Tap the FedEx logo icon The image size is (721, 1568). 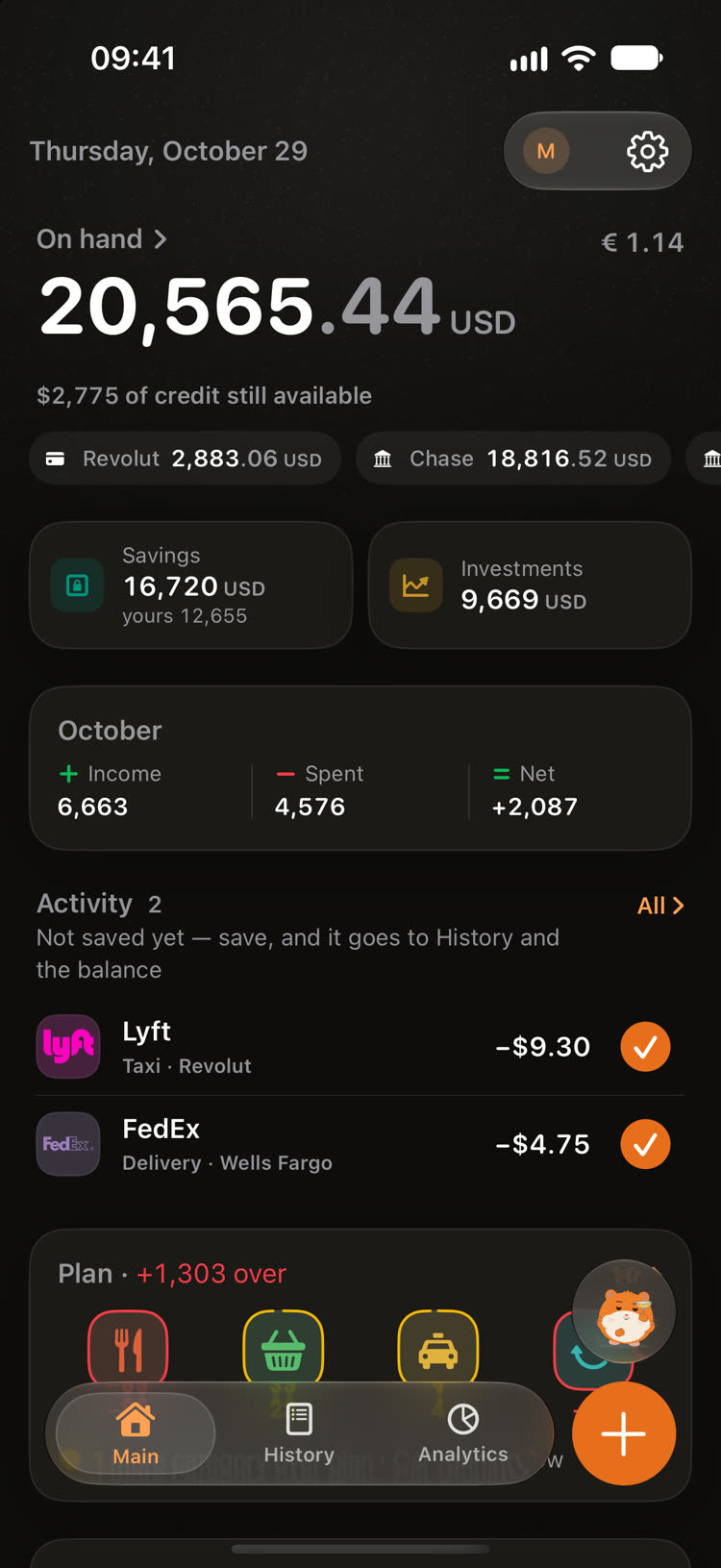click(x=68, y=1144)
